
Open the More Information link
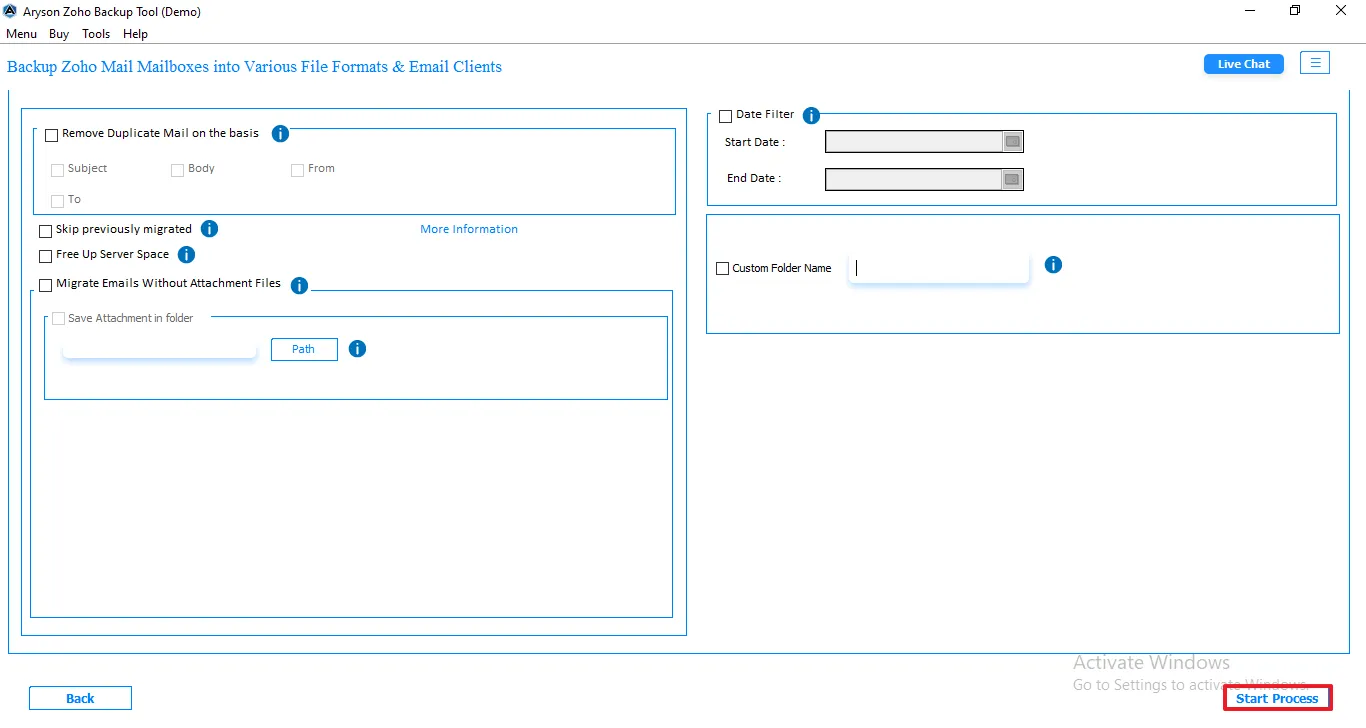pos(469,229)
